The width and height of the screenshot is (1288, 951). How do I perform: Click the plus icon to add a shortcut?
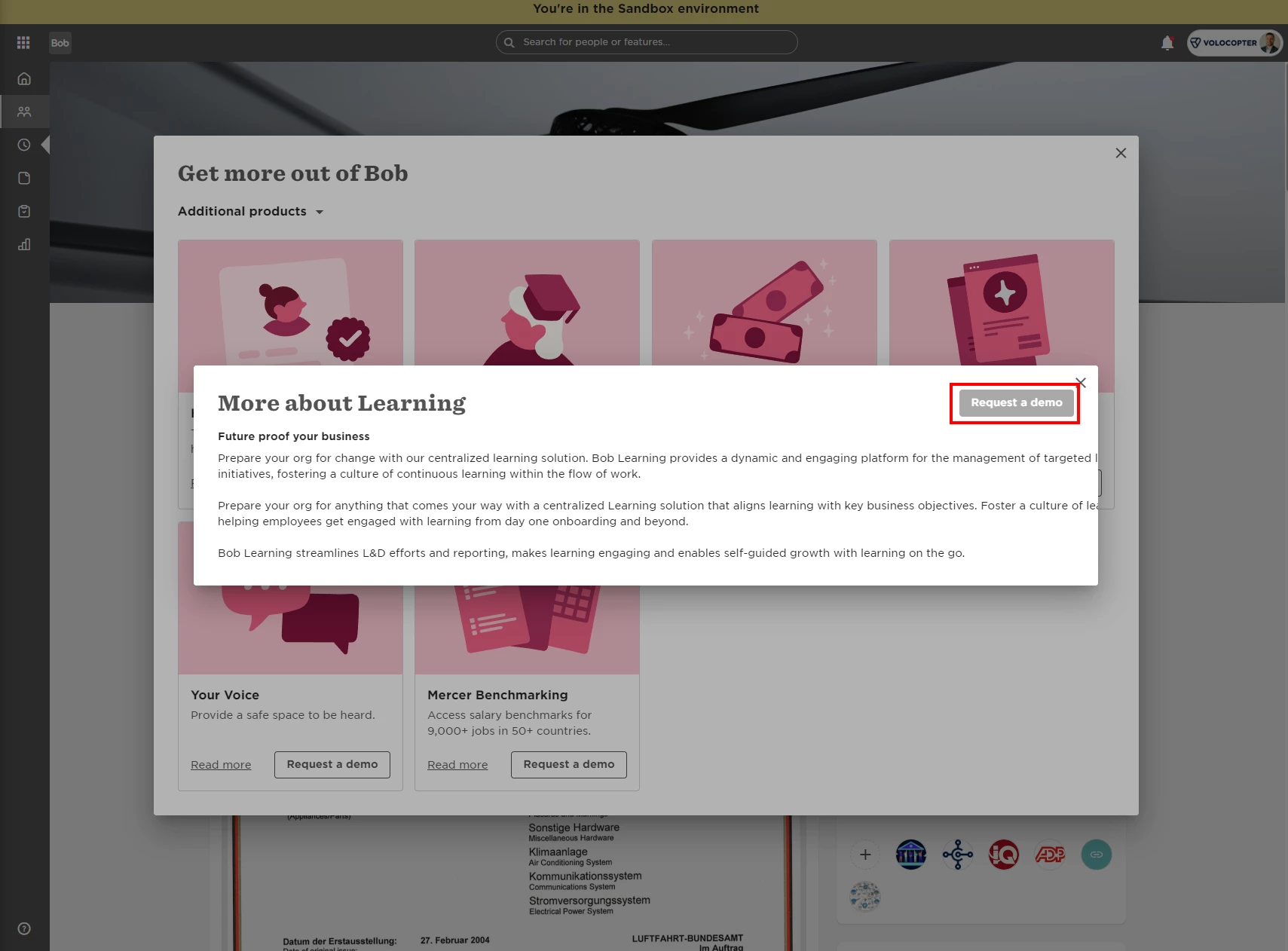coord(865,855)
